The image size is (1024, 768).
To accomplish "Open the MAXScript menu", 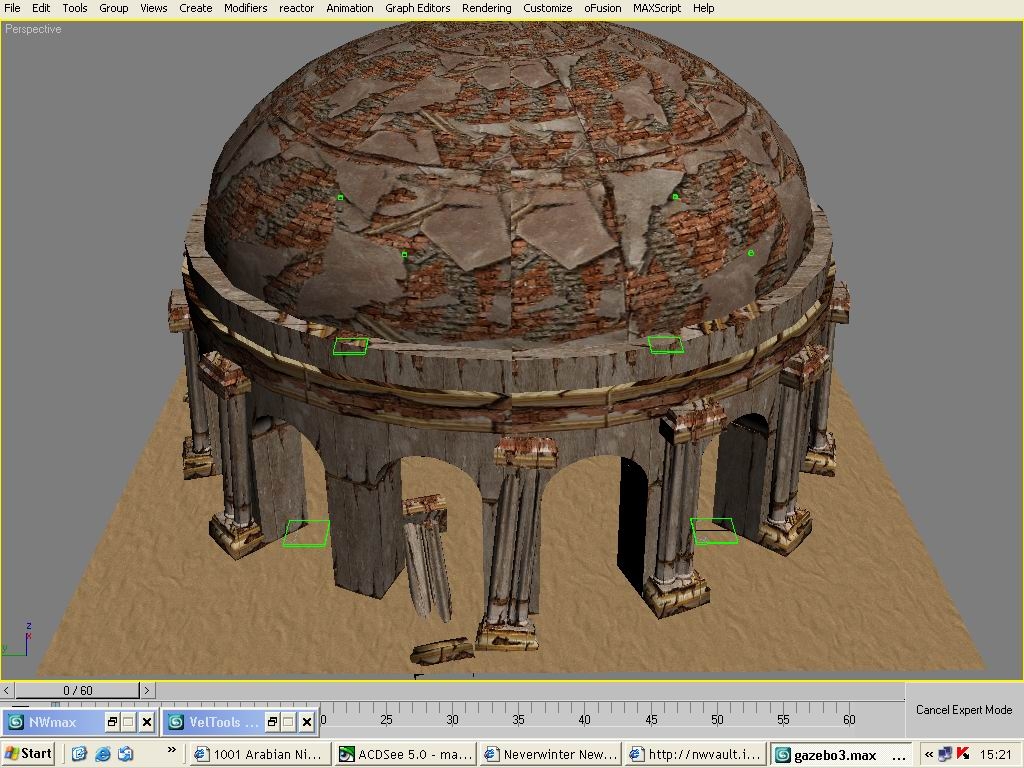I will tap(656, 8).
